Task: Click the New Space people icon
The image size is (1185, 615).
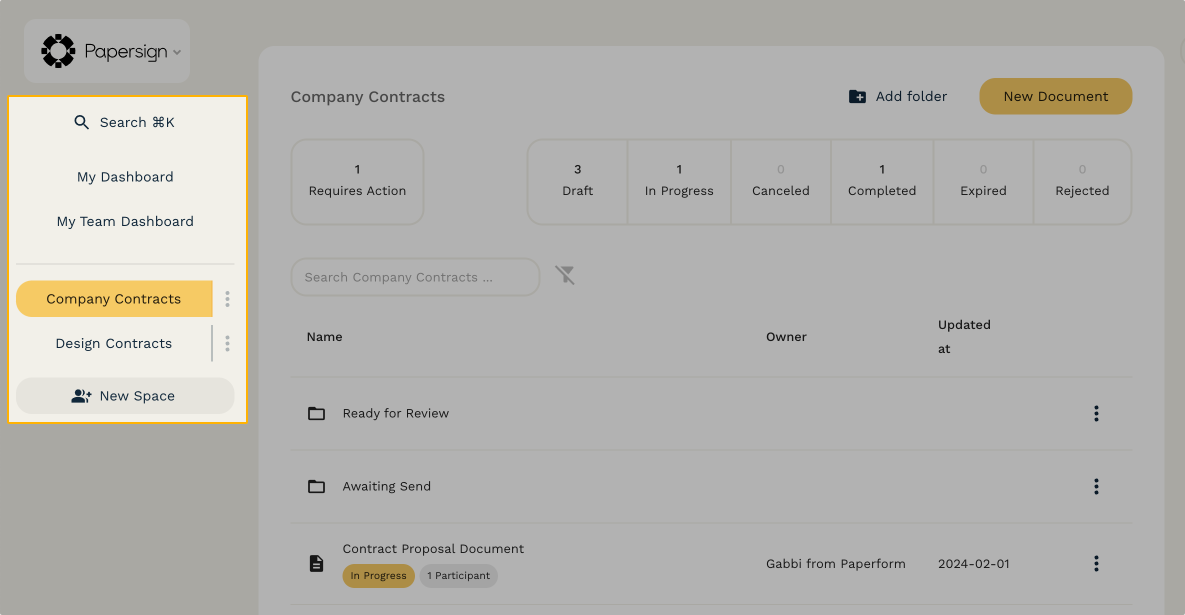Action: tap(81, 395)
